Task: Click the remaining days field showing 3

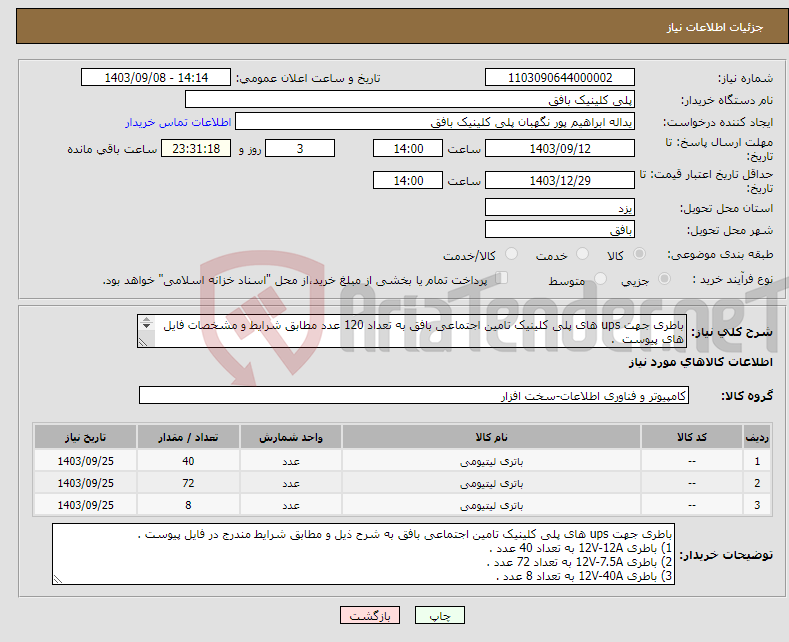Action: click(300, 148)
